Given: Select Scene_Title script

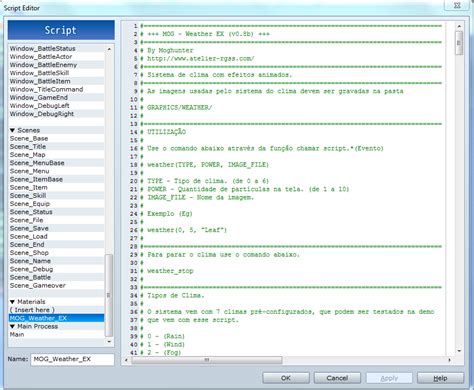Looking at the screenshot, I should pyautogui.click(x=57, y=147).
